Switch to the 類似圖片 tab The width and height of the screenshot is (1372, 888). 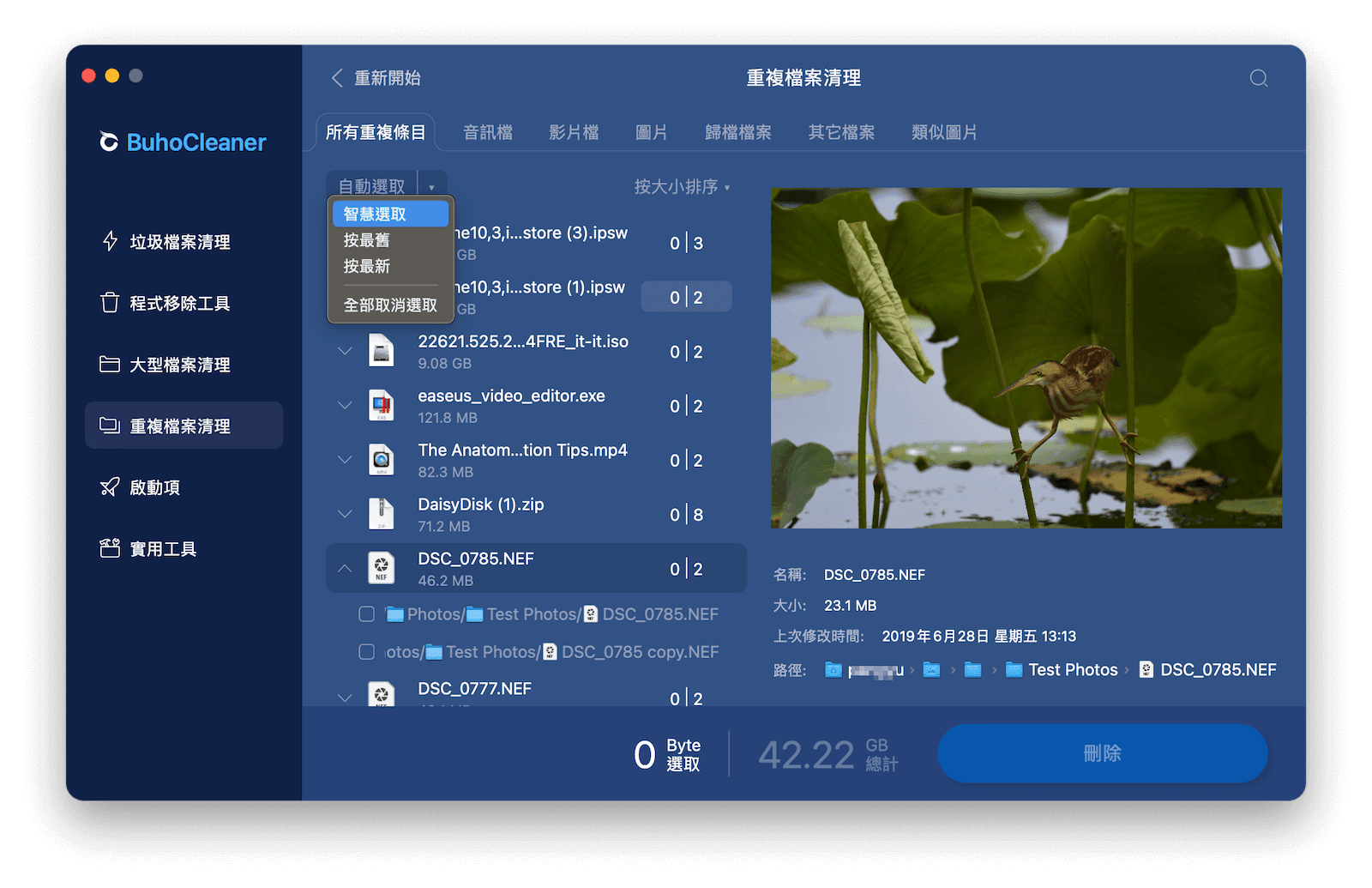tap(943, 131)
